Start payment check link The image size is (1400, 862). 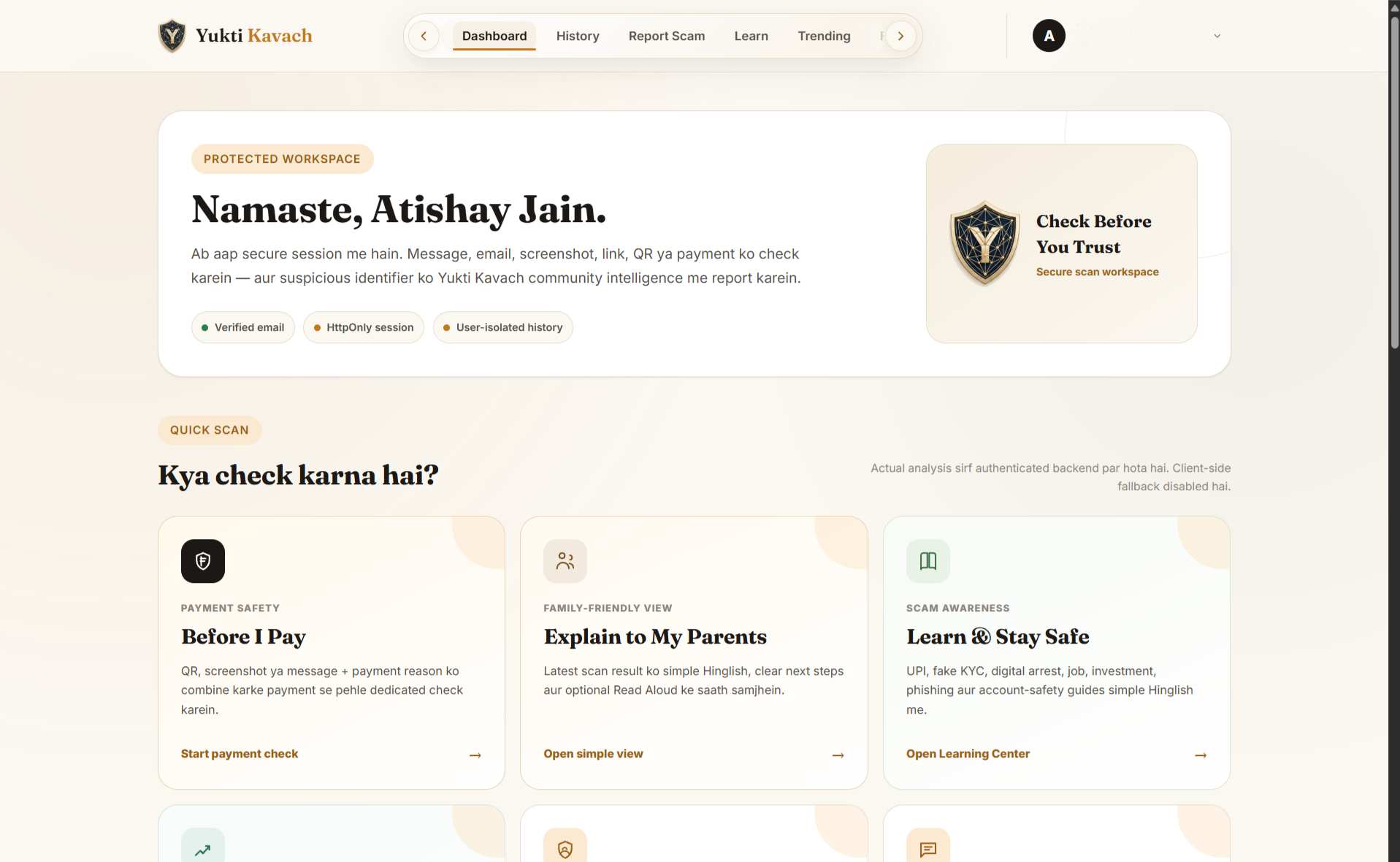pos(240,754)
